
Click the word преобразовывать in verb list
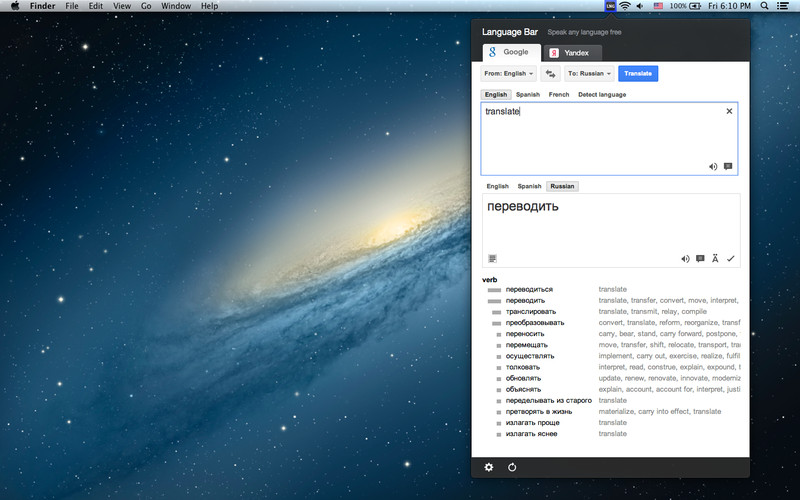(x=535, y=322)
